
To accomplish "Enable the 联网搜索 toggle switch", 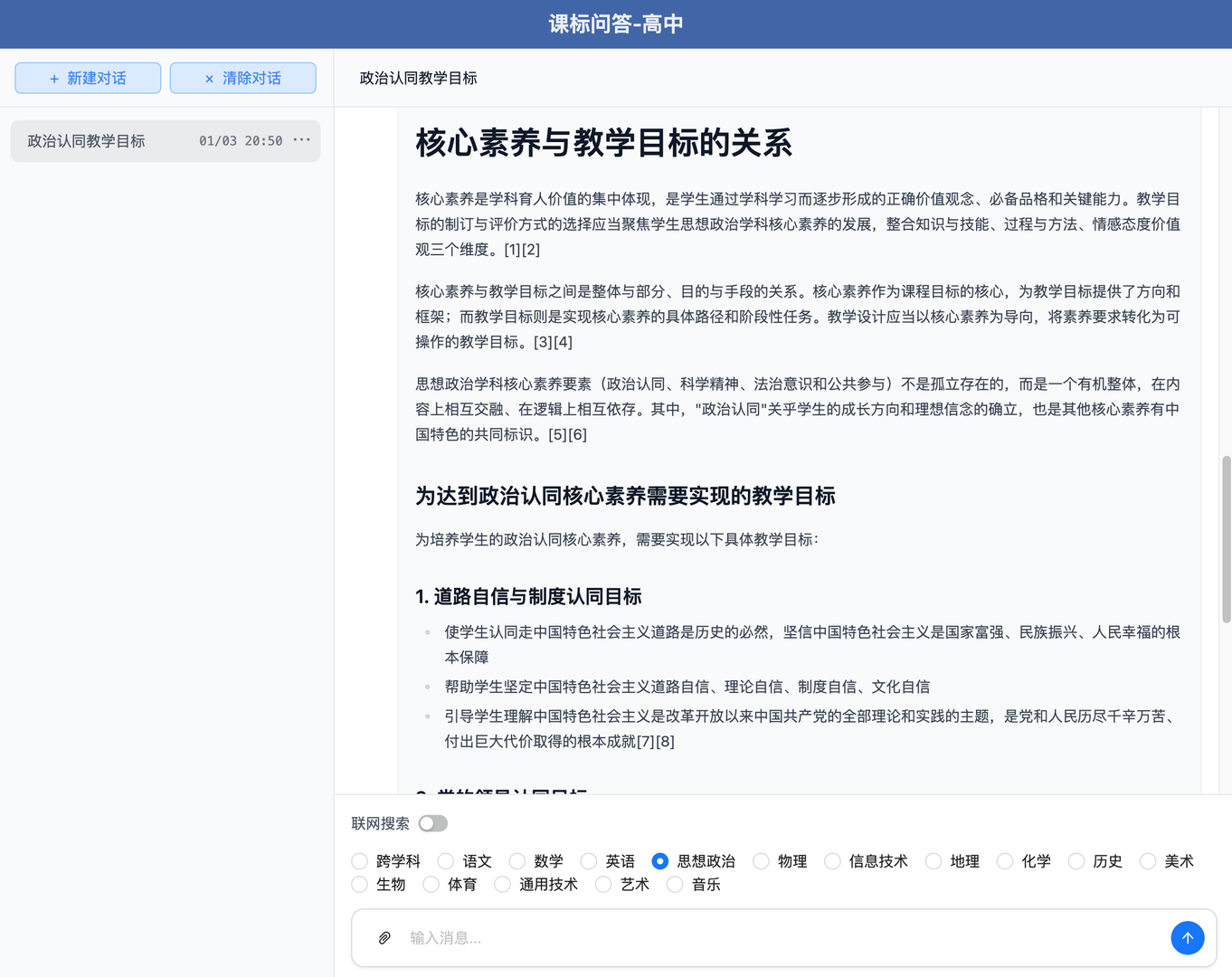I will point(432,823).
